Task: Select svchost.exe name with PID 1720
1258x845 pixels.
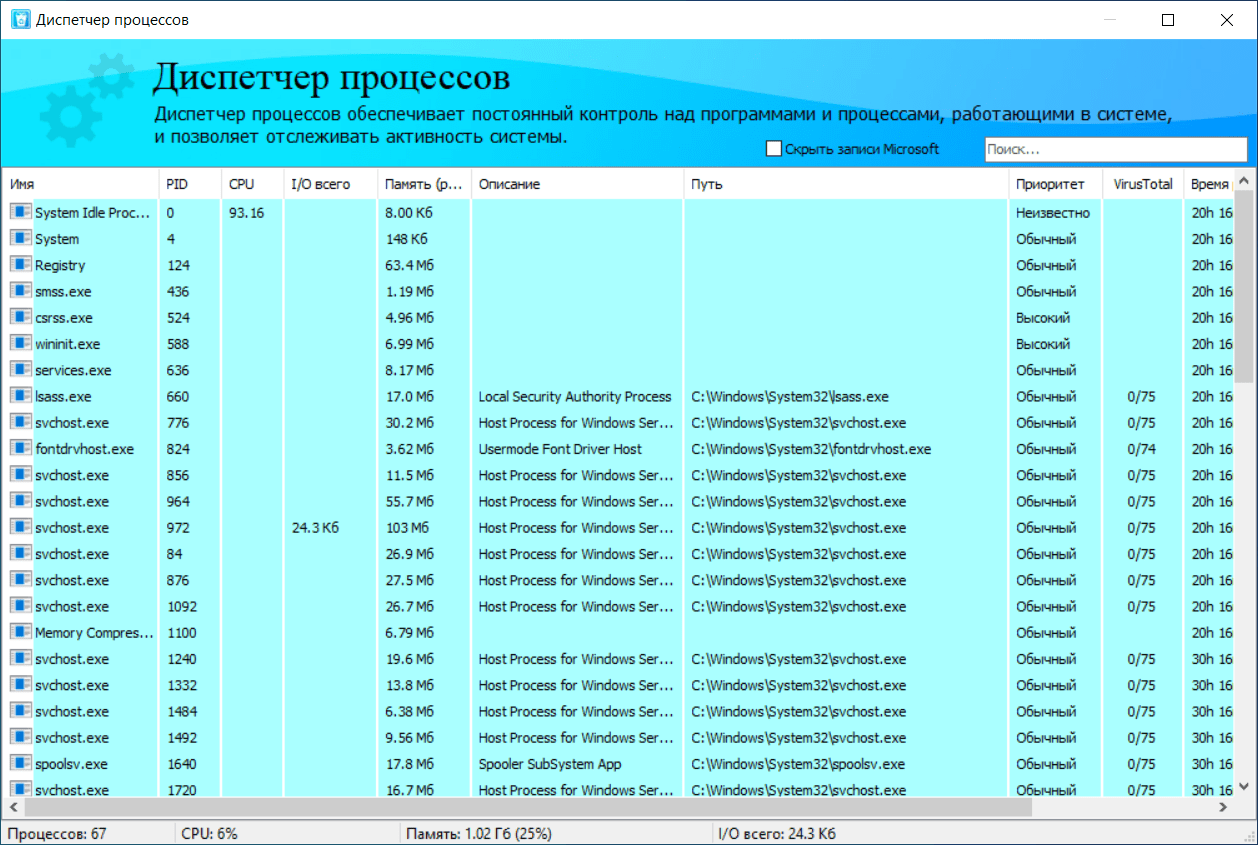Action: 72,790
